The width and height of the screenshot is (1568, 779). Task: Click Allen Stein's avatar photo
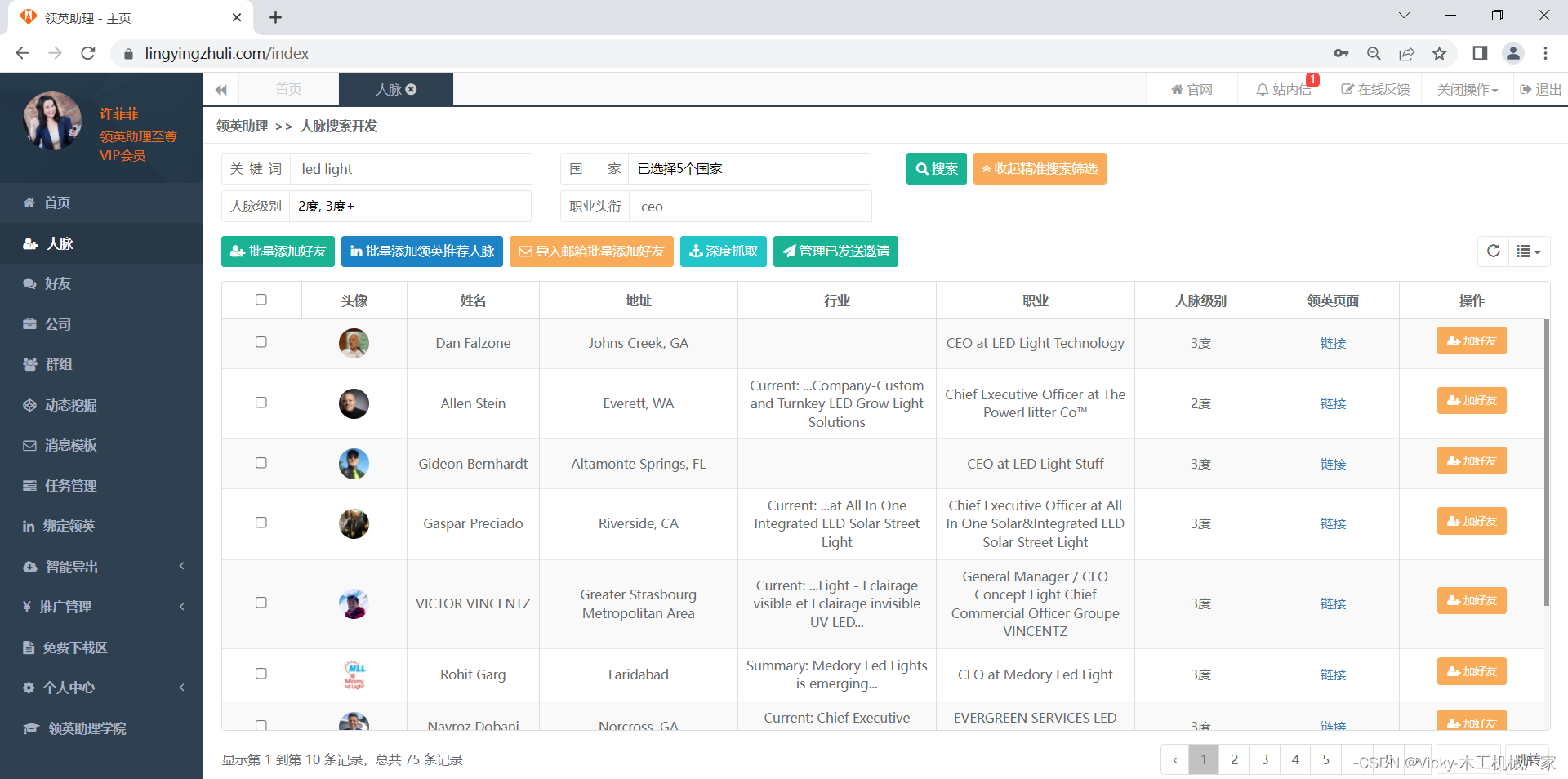[x=354, y=403]
